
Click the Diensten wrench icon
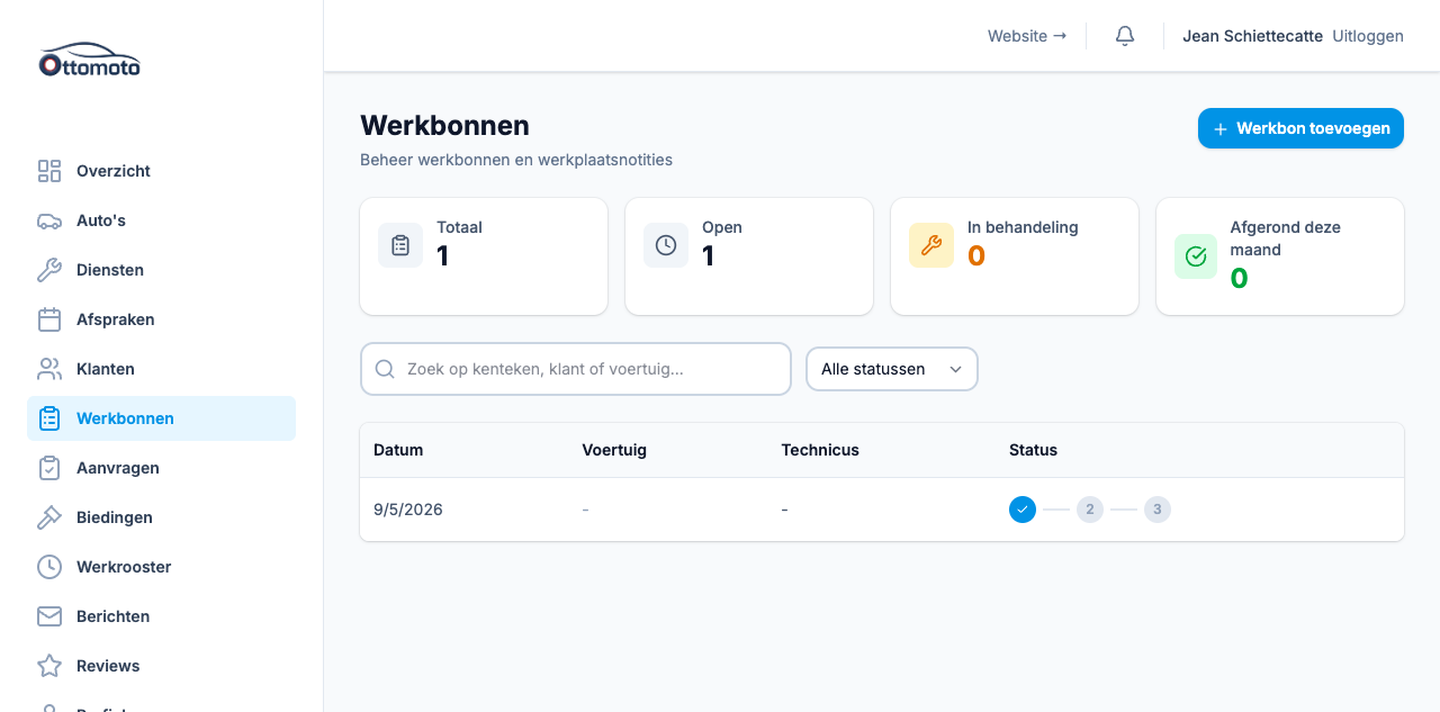click(x=49, y=270)
